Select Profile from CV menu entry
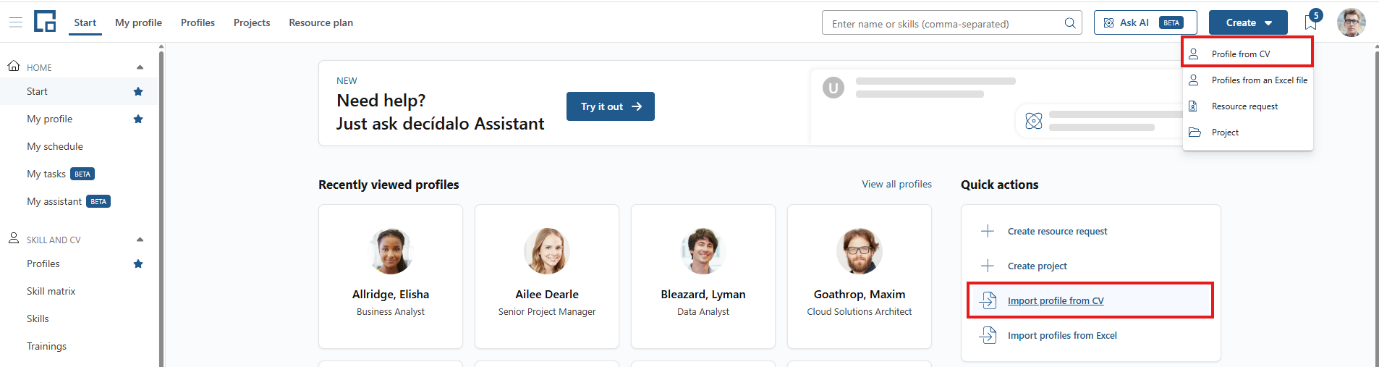Image resolution: width=1379 pixels, height=367 pixels. click(1247, 54)
